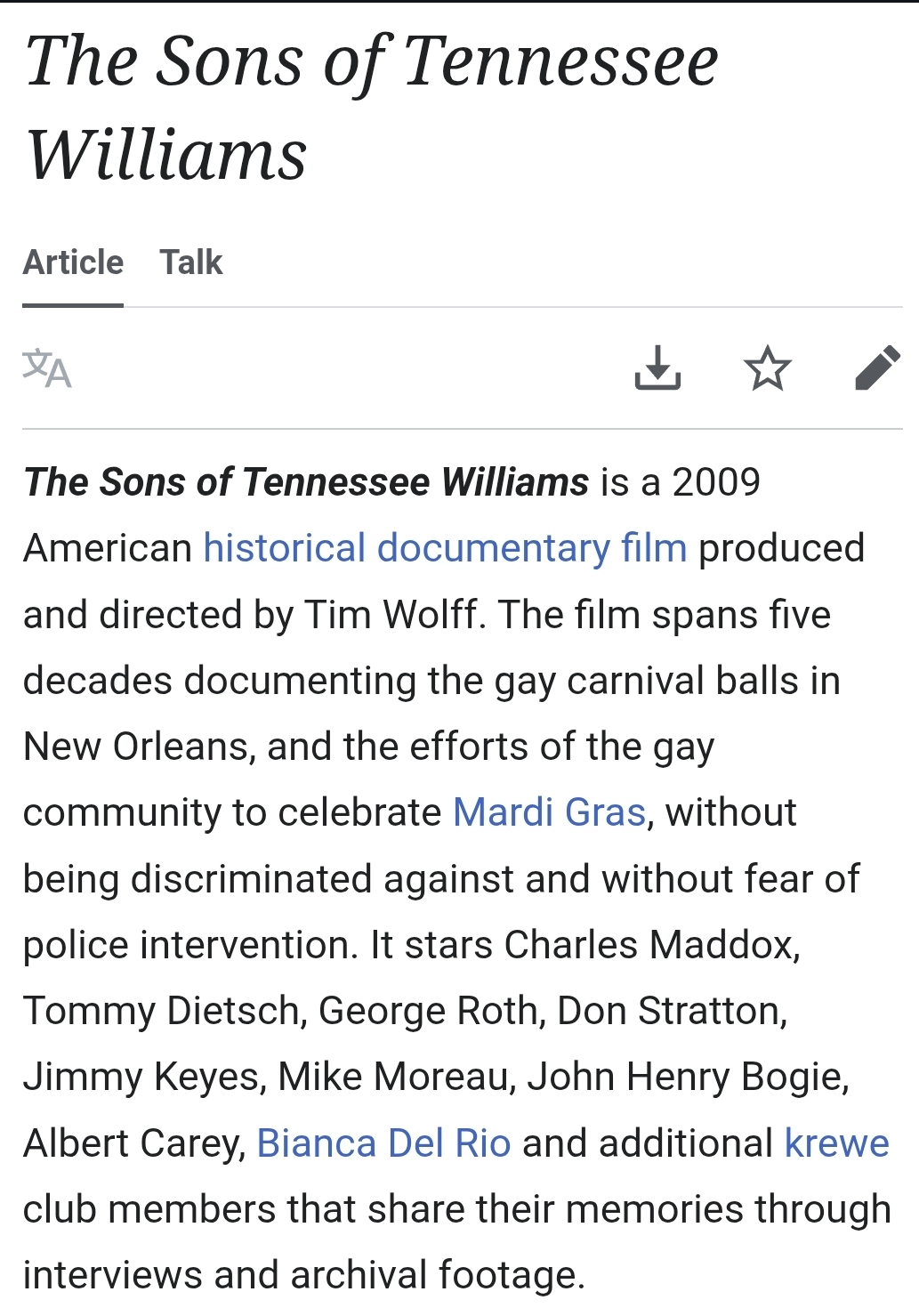
Task: Click the year 2009 in intro
Action: coord(716,482)
